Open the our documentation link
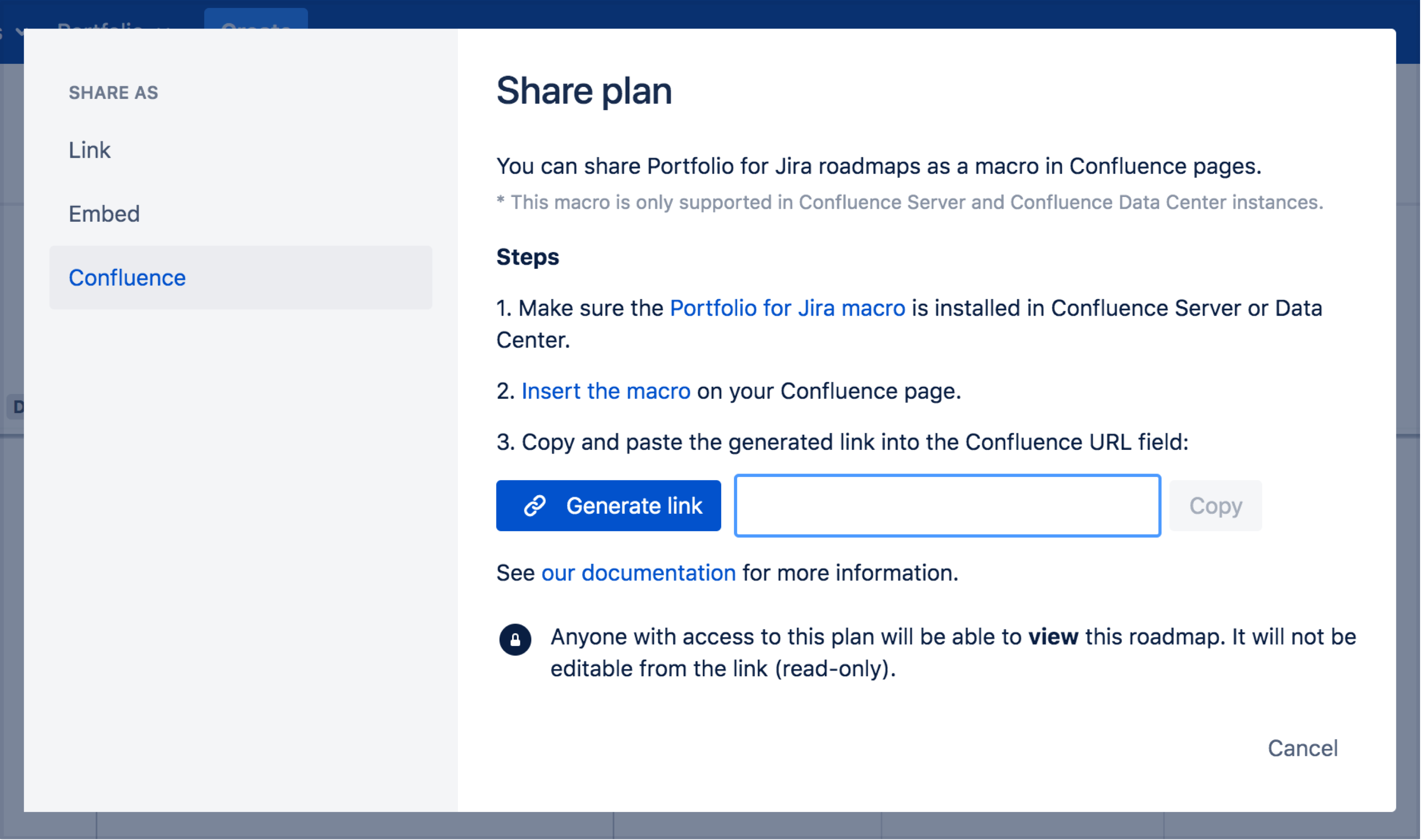The image size is (1421, 840). (638, 573)
